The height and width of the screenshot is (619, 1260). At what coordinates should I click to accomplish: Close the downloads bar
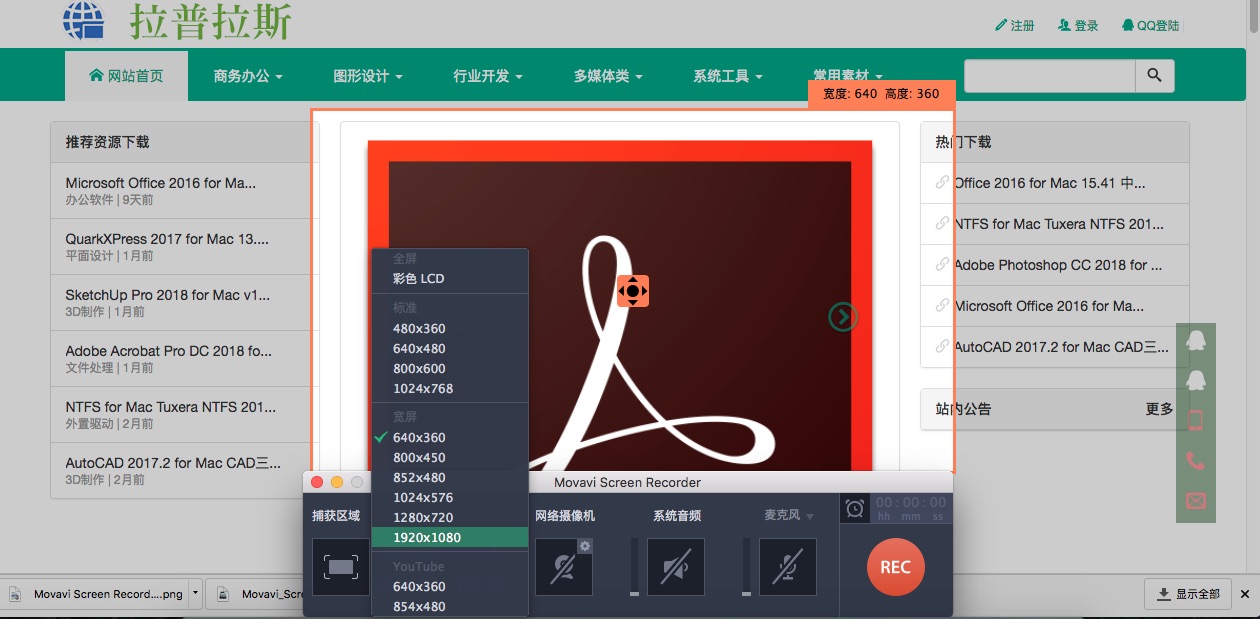point(1245,594)
